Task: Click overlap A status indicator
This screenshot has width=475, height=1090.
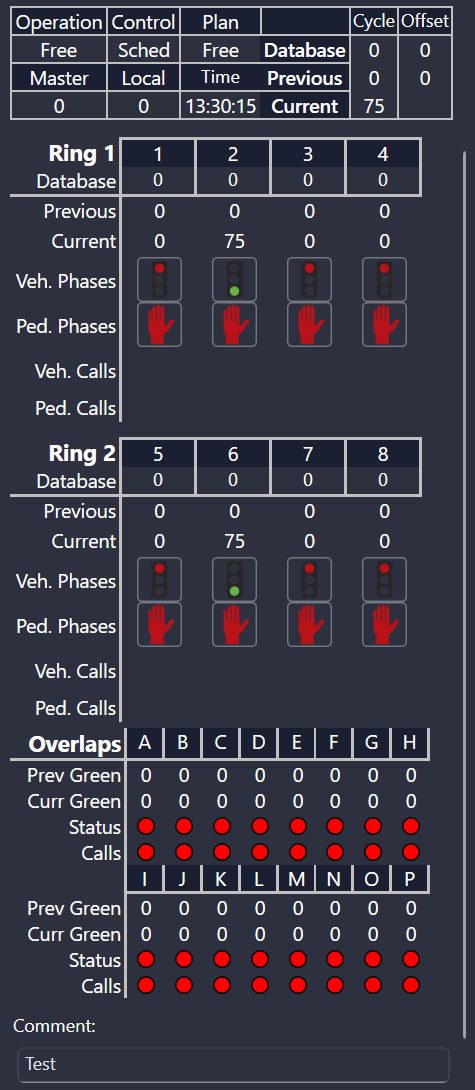Action: coord(146,827)
